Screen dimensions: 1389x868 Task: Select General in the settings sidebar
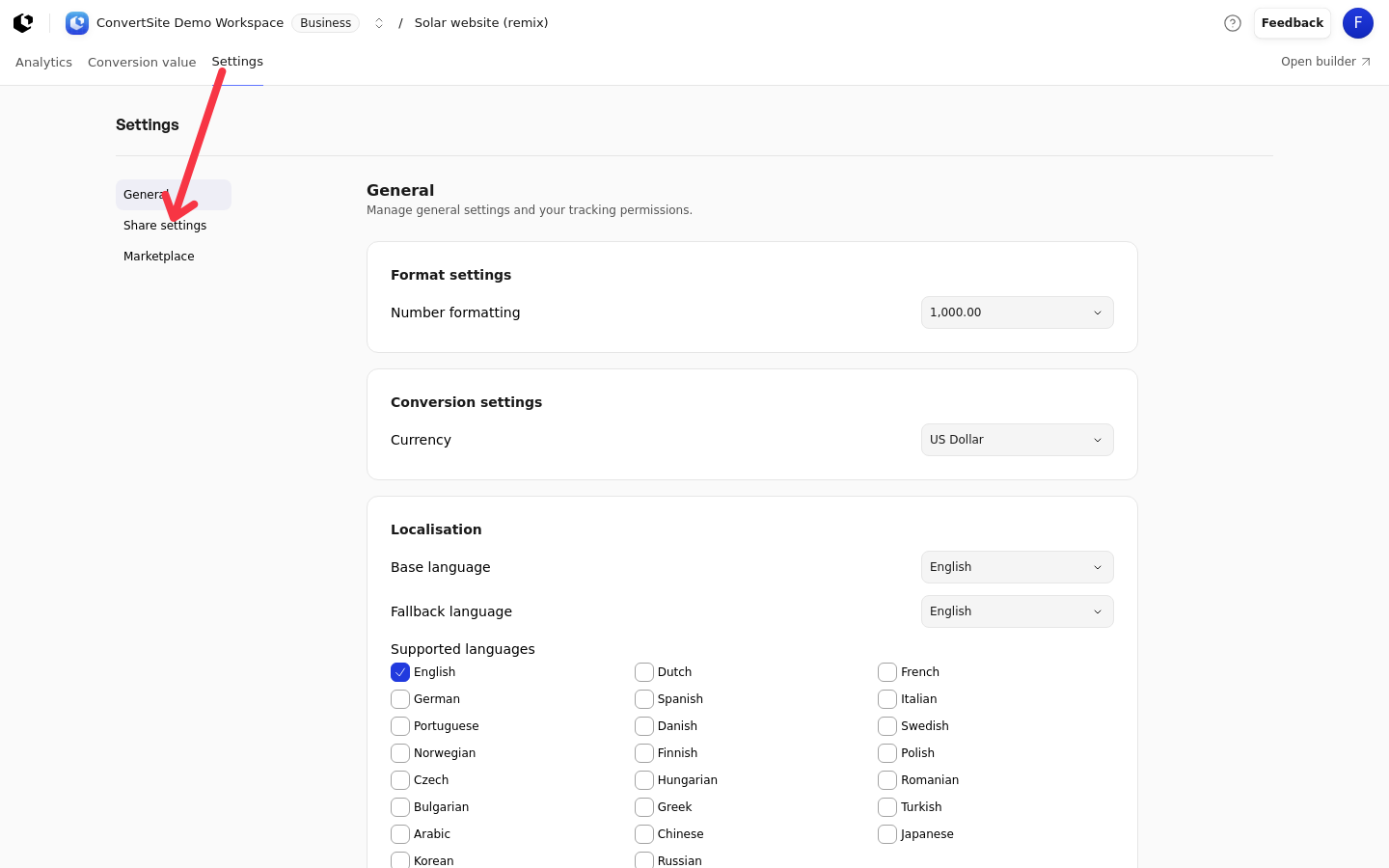(x=174, y=195)
